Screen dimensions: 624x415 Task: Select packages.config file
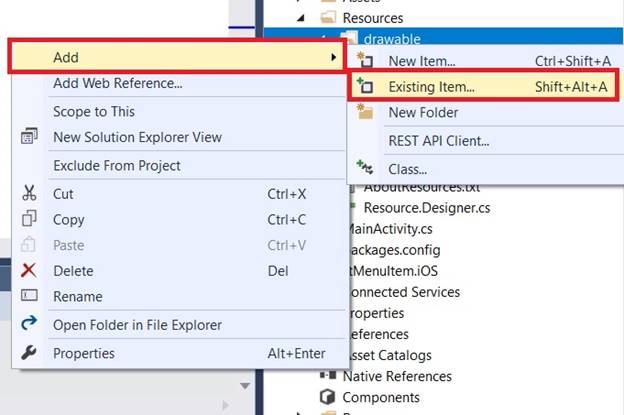tap(395, 250)
